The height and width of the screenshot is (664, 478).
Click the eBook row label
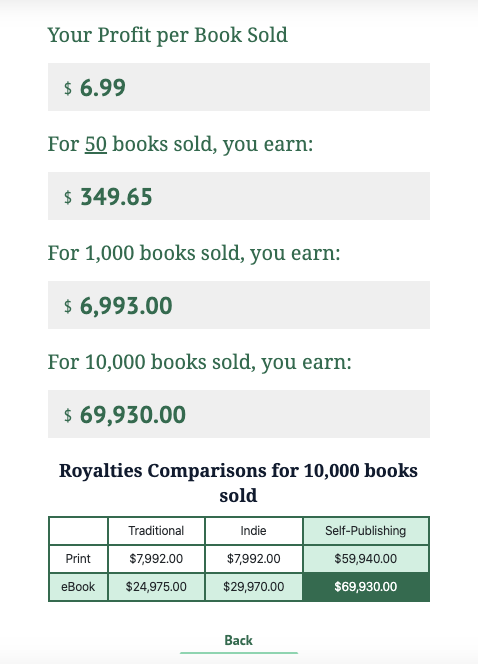tap(78, 587)
